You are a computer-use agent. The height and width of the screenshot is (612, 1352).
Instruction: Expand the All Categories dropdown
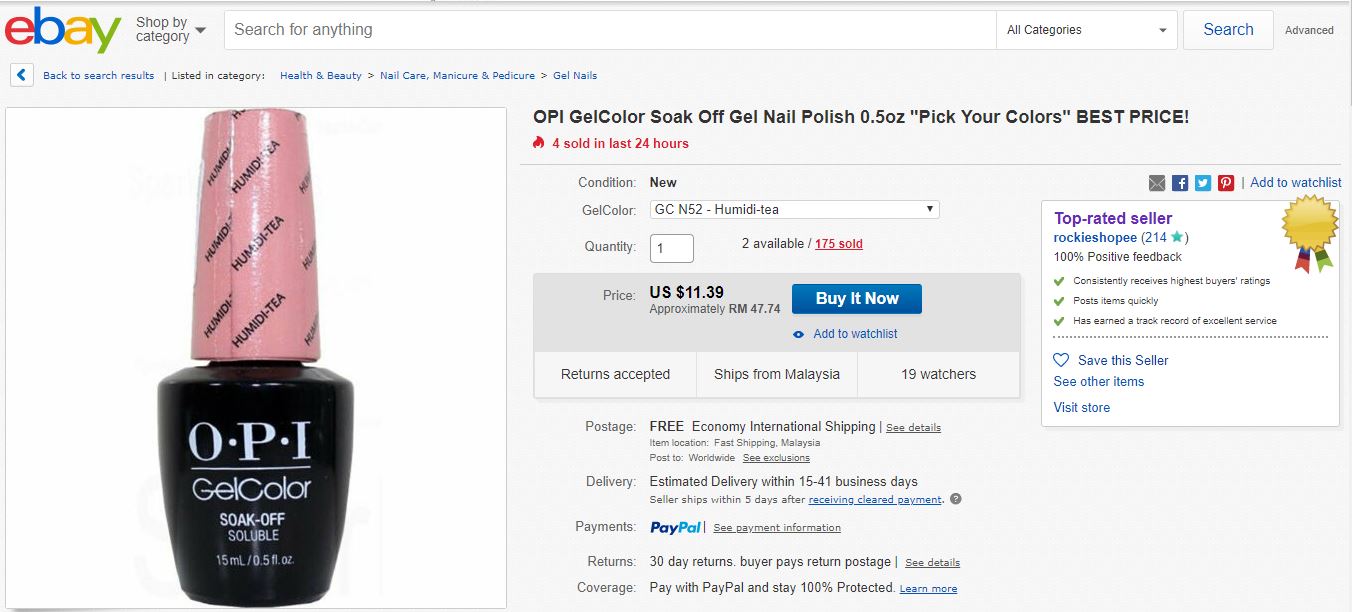coord(1088,30)
